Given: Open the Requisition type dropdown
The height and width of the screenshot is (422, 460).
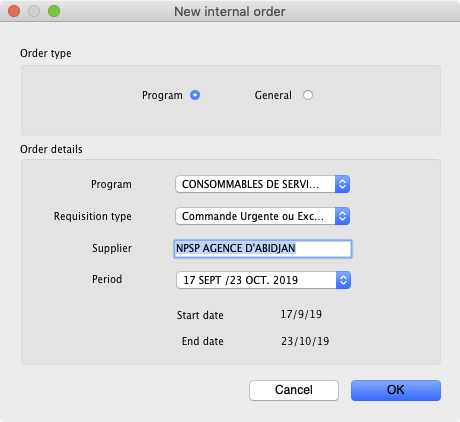Looking at the screenshot, I should click(x=262, y=216).
